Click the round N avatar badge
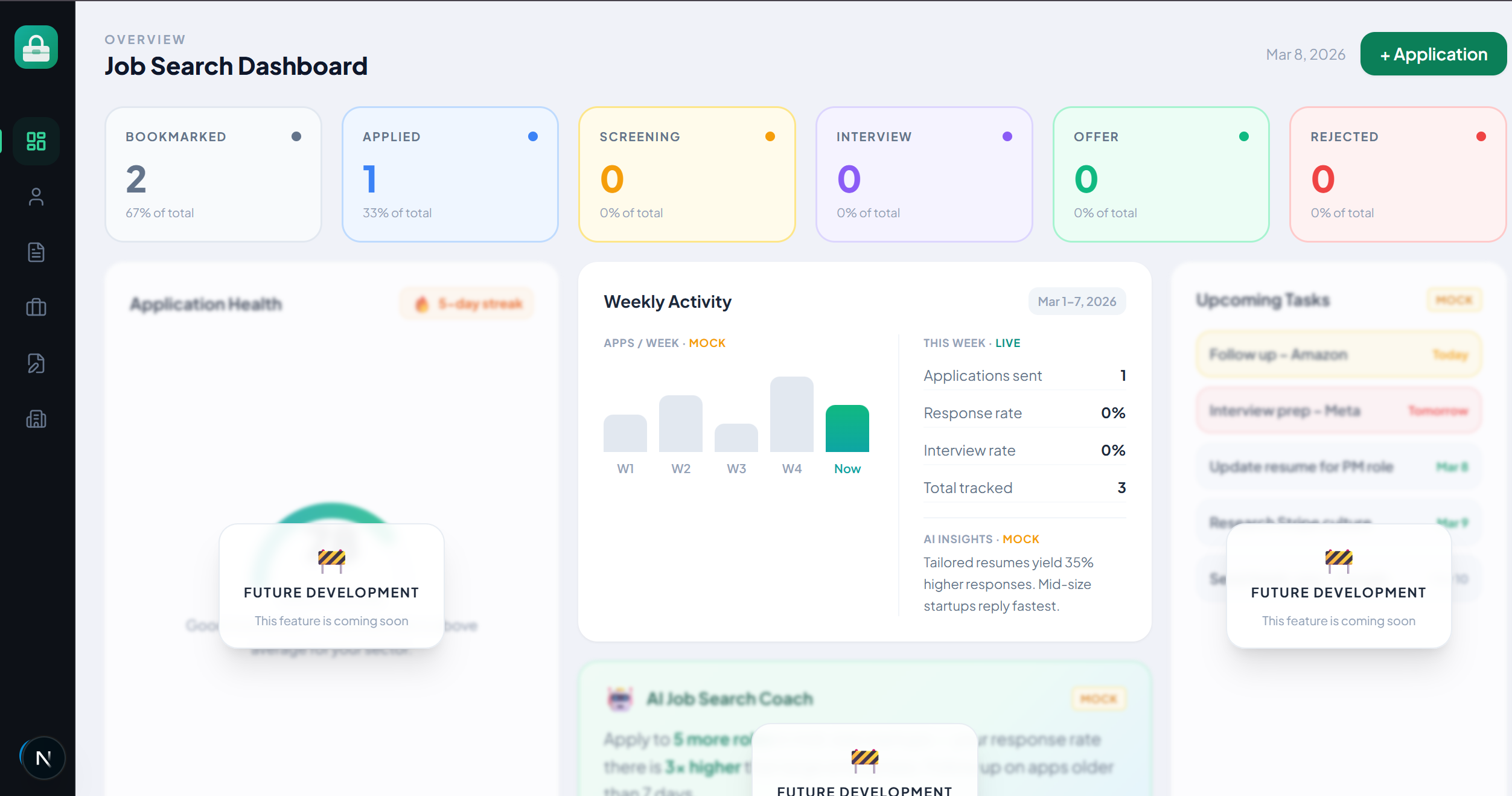Viewport: 1512px width, 796px height. 43,758
